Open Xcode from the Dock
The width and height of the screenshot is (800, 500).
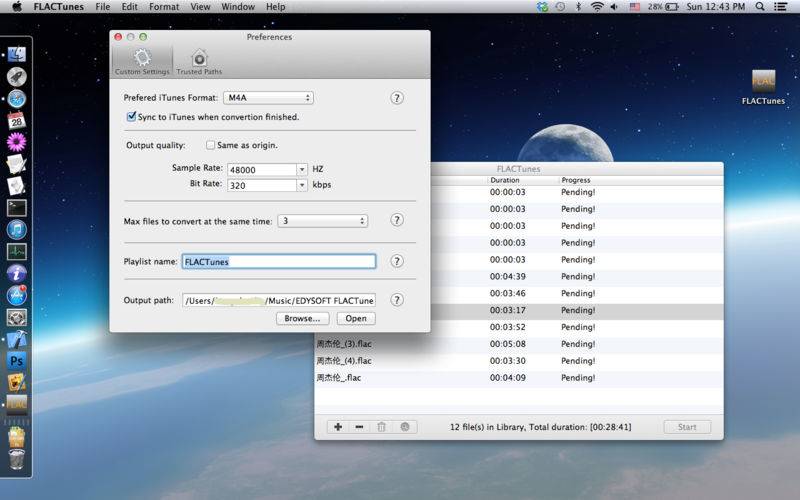coord(16,339)
